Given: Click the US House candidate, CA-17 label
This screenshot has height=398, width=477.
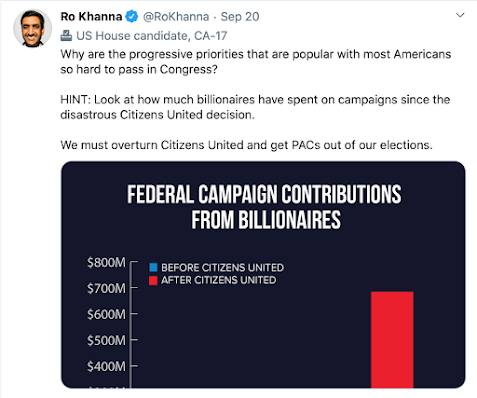Looking at the screenshot, I should pyautogui.click(x=152, y=36).
